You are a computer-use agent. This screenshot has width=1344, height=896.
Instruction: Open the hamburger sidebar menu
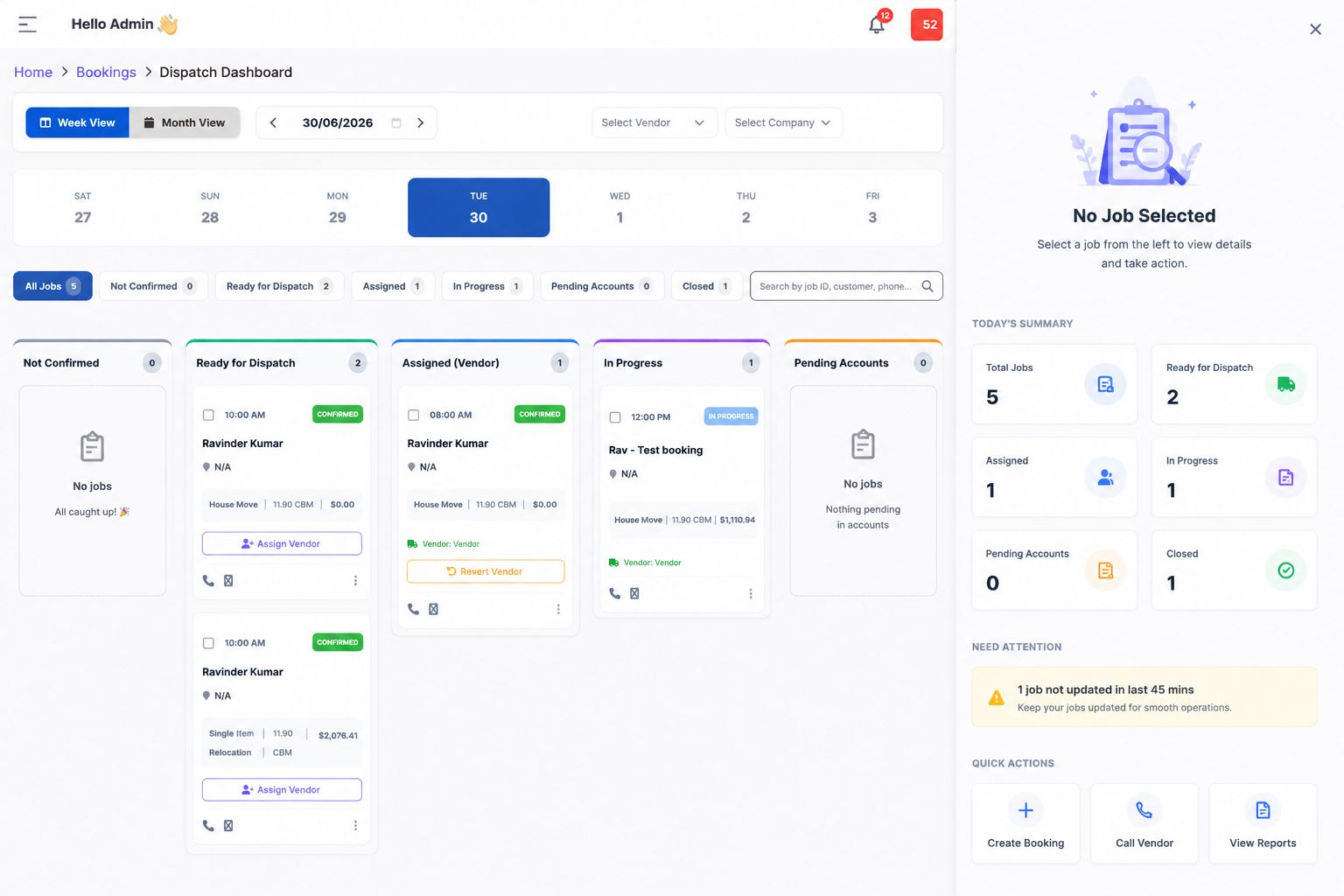pyautogui.click(x=28, y=24)
